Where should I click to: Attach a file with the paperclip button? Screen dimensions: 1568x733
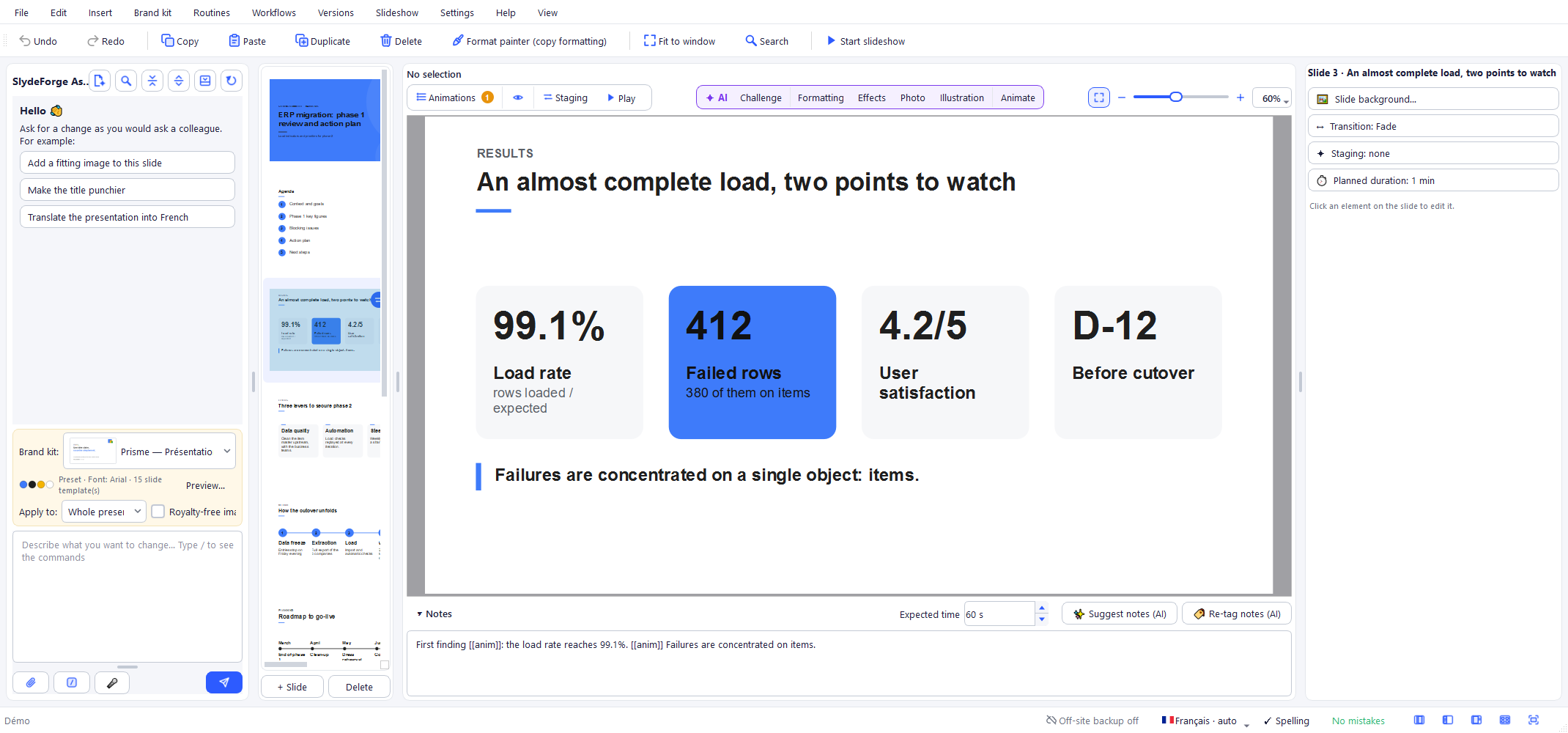31,682
